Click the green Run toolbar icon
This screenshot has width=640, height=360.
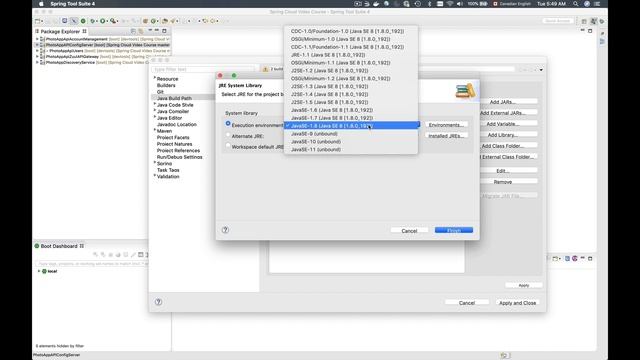[102, 21]
